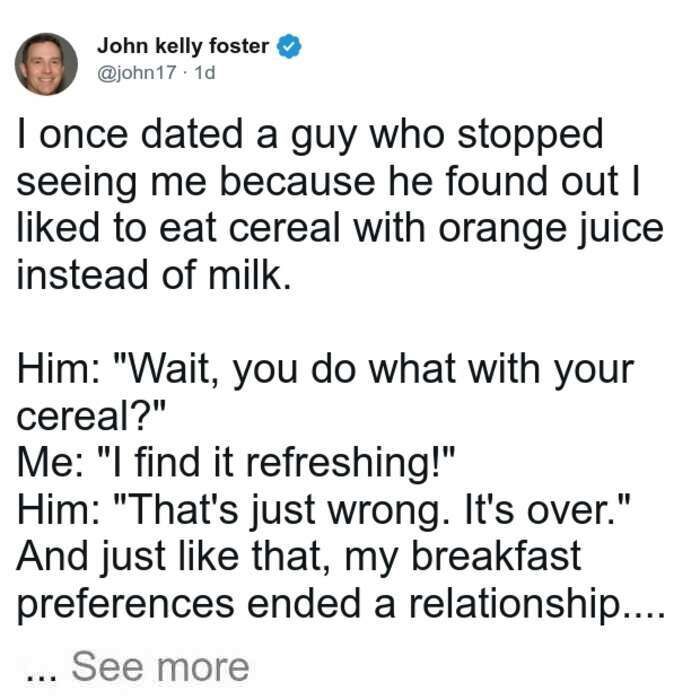Open John kelly foster's profile picture
The image size is (700, 700).
pos(46,64)
